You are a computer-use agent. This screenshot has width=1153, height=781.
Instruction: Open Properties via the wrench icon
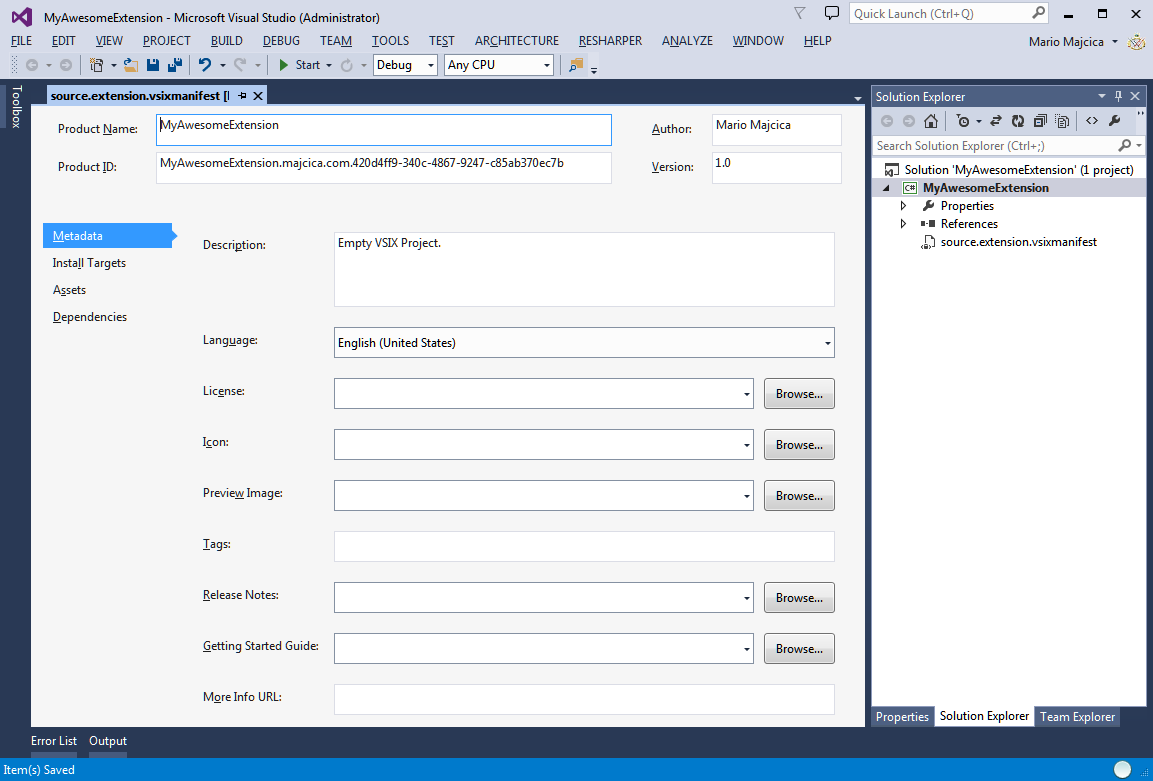click(1114, 121)
